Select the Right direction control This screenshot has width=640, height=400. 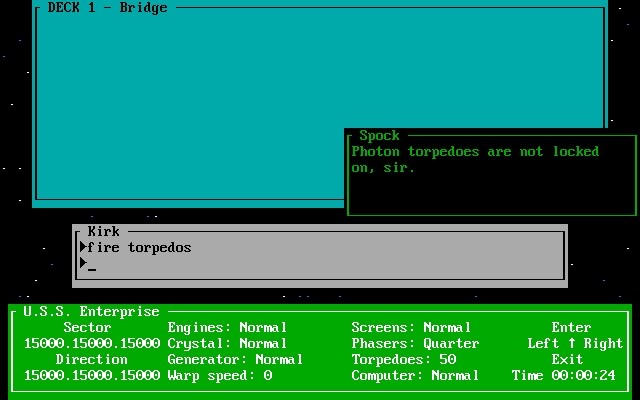pos(603,344)
